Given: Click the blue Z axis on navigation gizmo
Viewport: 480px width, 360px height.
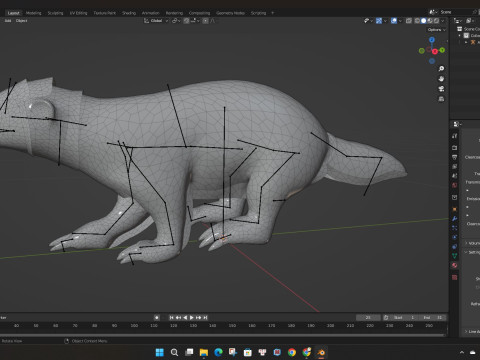Looking at the screenshot, I should pyautogui.click(x=432, y=40).
